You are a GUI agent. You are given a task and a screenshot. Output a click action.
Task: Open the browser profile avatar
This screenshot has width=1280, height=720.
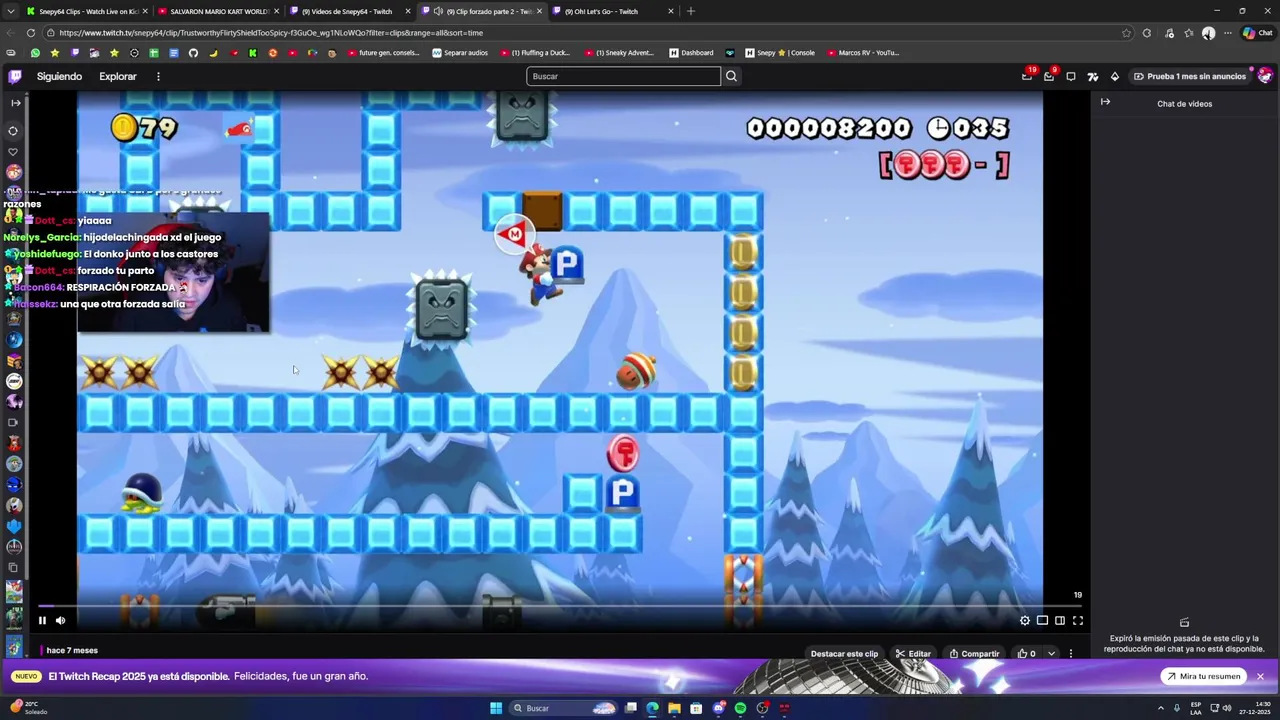coord(1208,33)
